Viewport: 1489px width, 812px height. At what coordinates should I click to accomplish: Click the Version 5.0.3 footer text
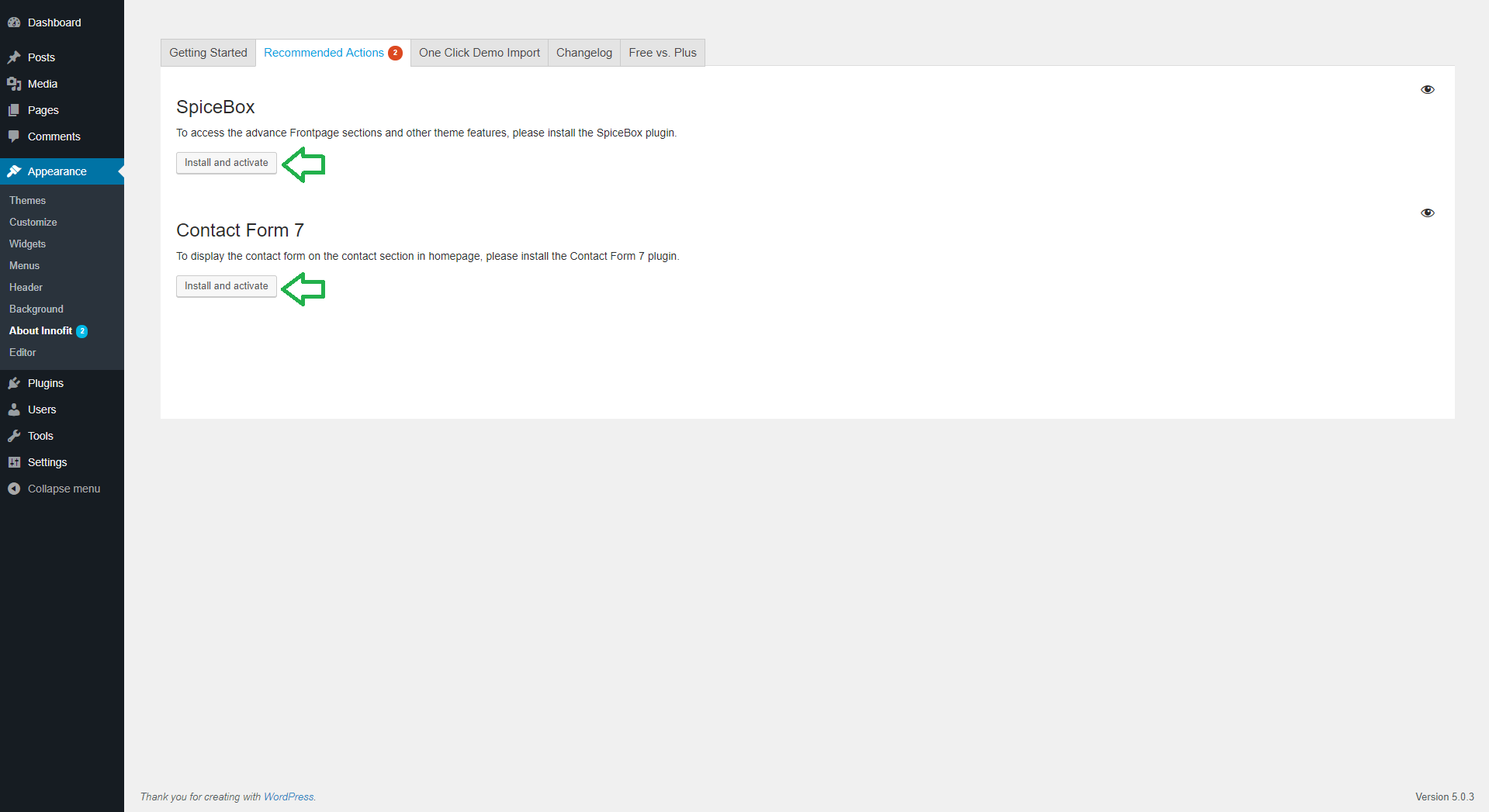(1444, 796)
